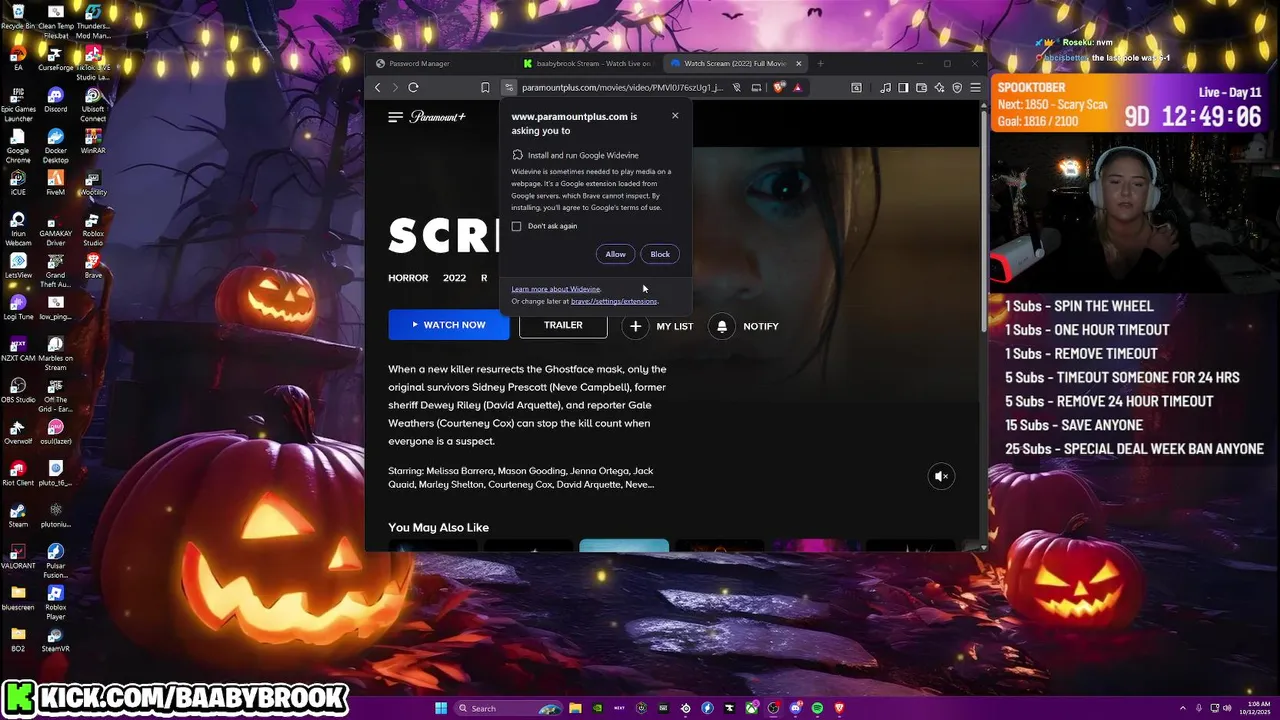Open Xbox app from taskbar
The image size is (1280, 720).
pyautogui.click(x=752, y=708)
